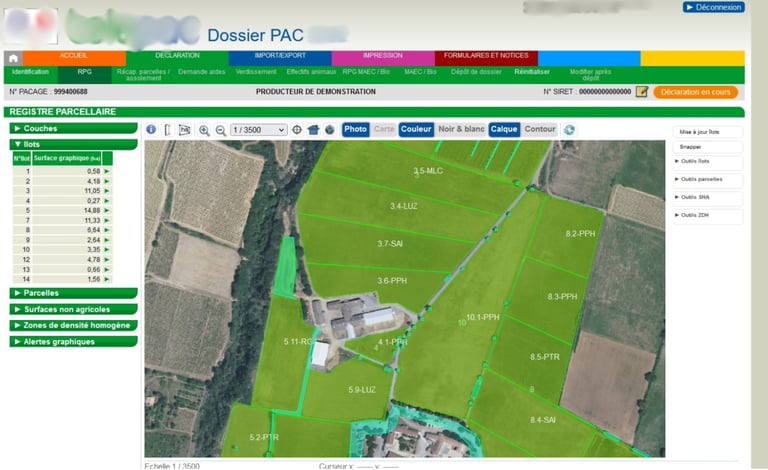Go to îlot 12 via its green arrow
Screen dimensions: 768x470
(x=107, y=259)
